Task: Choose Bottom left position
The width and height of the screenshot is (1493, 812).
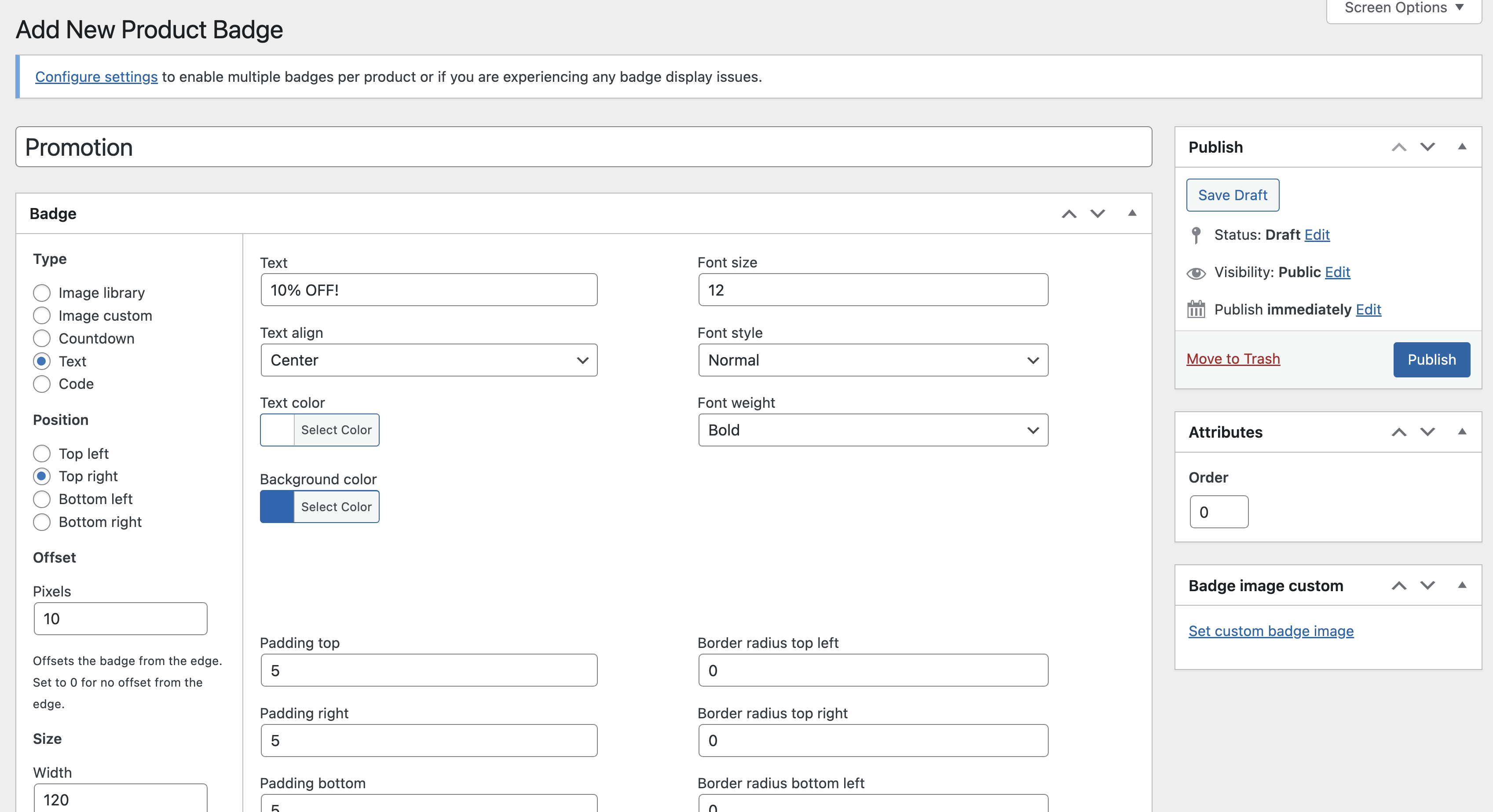Action: (x=42, y=499)
